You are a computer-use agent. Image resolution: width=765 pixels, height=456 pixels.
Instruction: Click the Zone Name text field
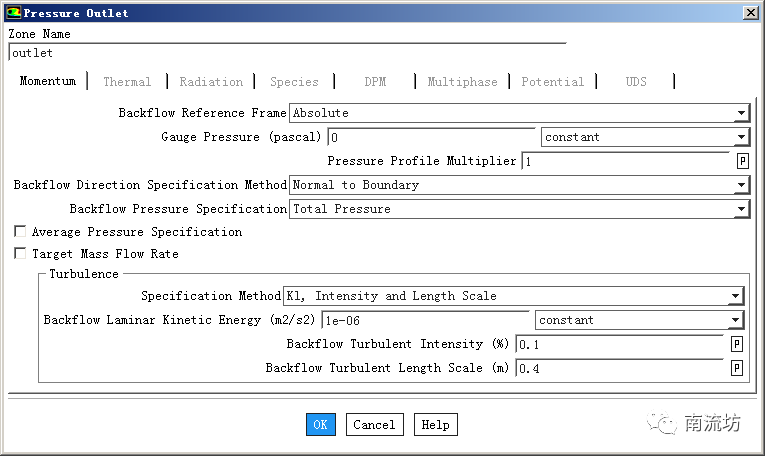286,53
